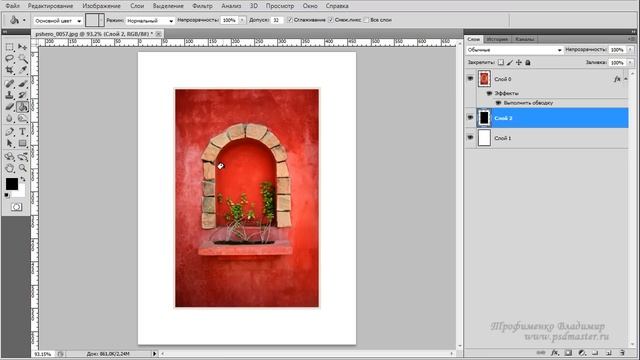Open the Layers panel options menu
This screenshot has height=360, width=640.
click(x=632, y=39)
